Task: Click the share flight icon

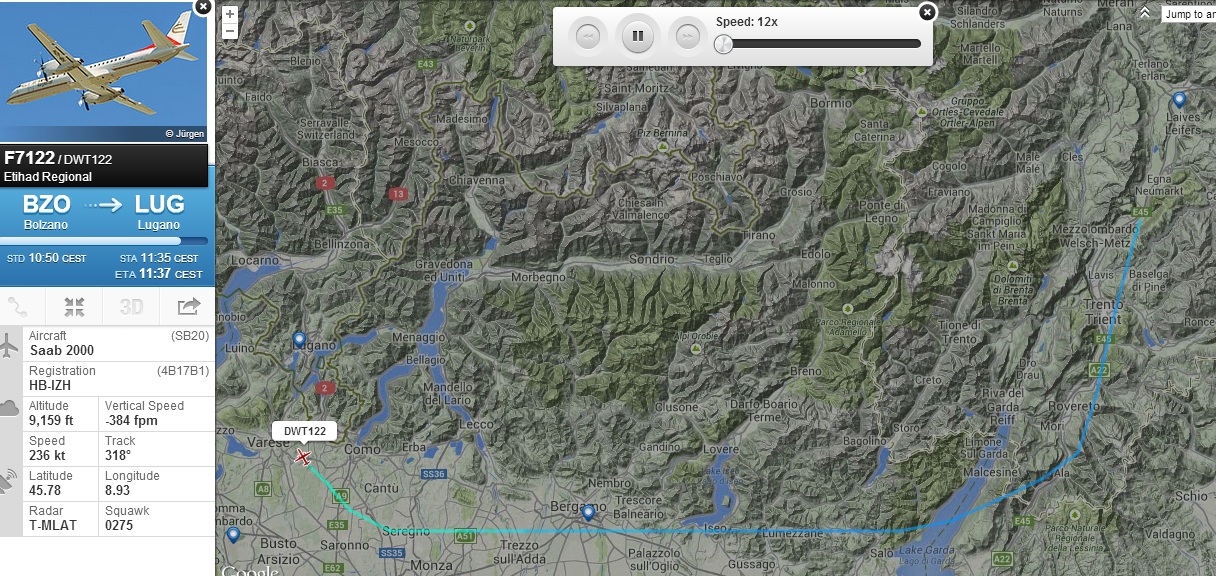Action: (188, 307)
